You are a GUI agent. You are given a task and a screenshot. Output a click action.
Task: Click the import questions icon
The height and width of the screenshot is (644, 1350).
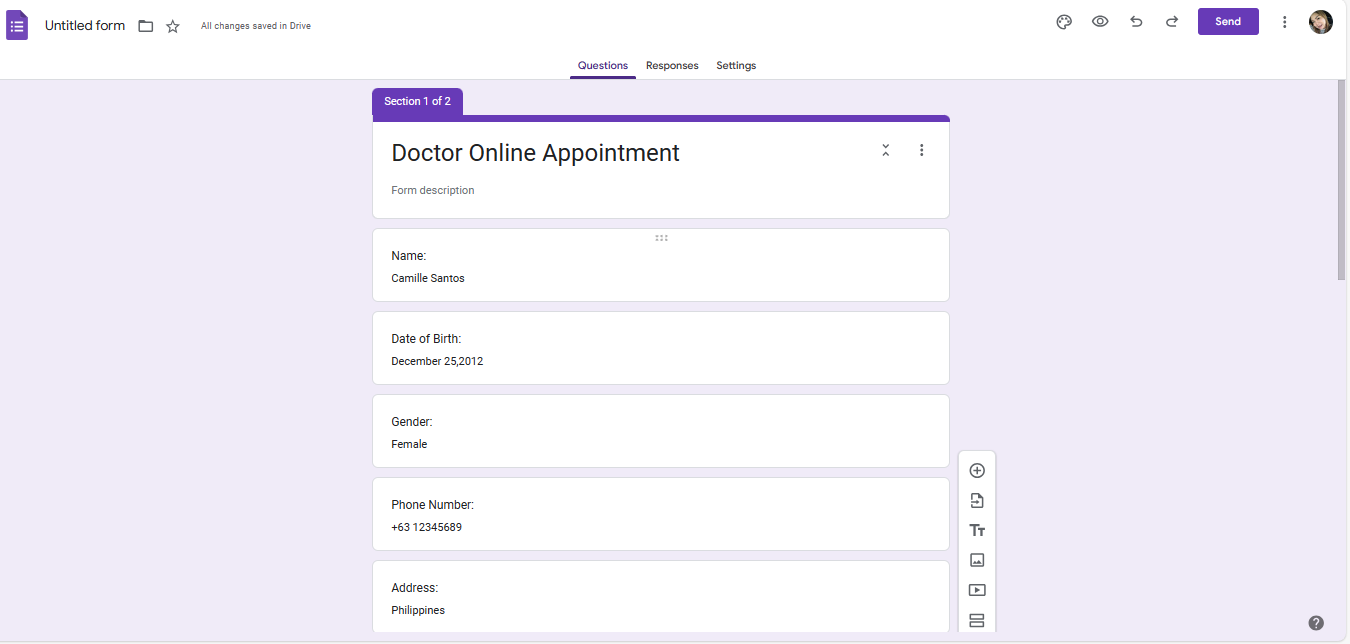tap(977, 501)
